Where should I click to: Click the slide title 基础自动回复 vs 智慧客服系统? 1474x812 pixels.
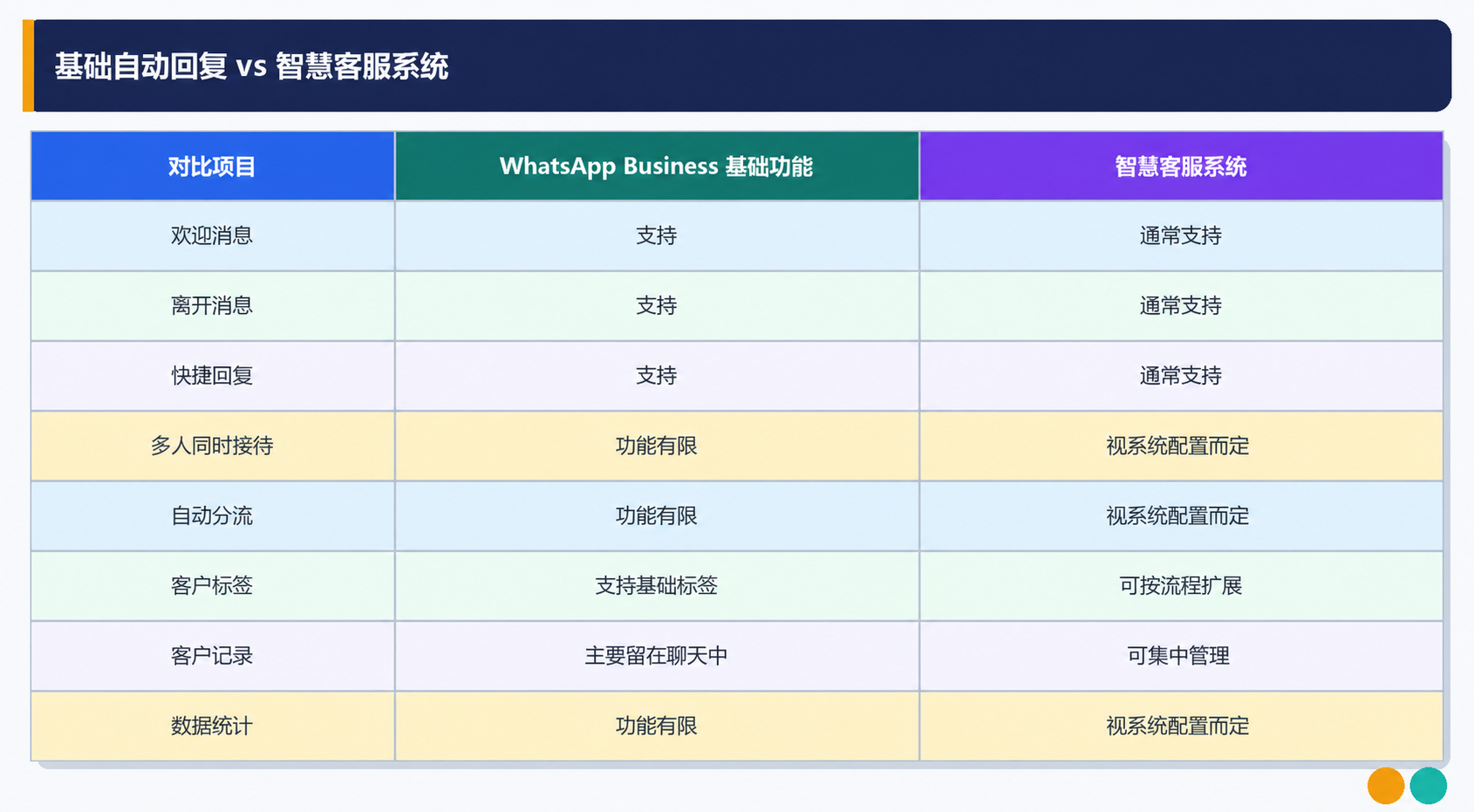[251, 66]
